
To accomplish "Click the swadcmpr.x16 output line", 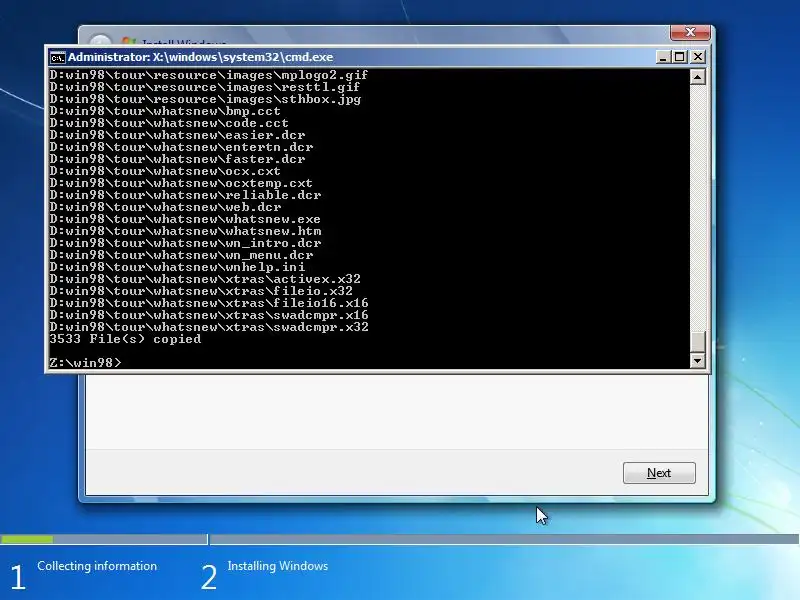I will [x=209, y=315].
